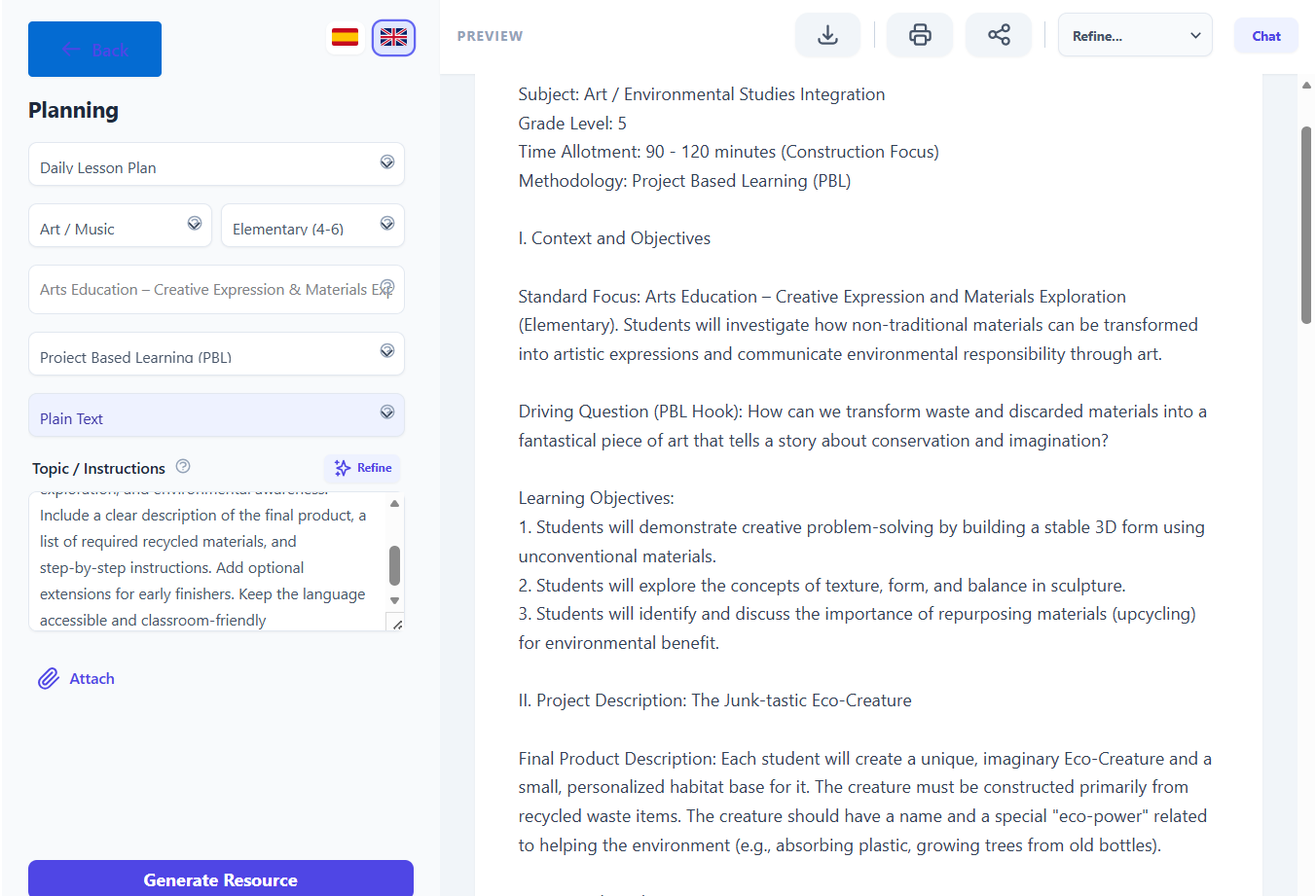Click the print icon

920,36
